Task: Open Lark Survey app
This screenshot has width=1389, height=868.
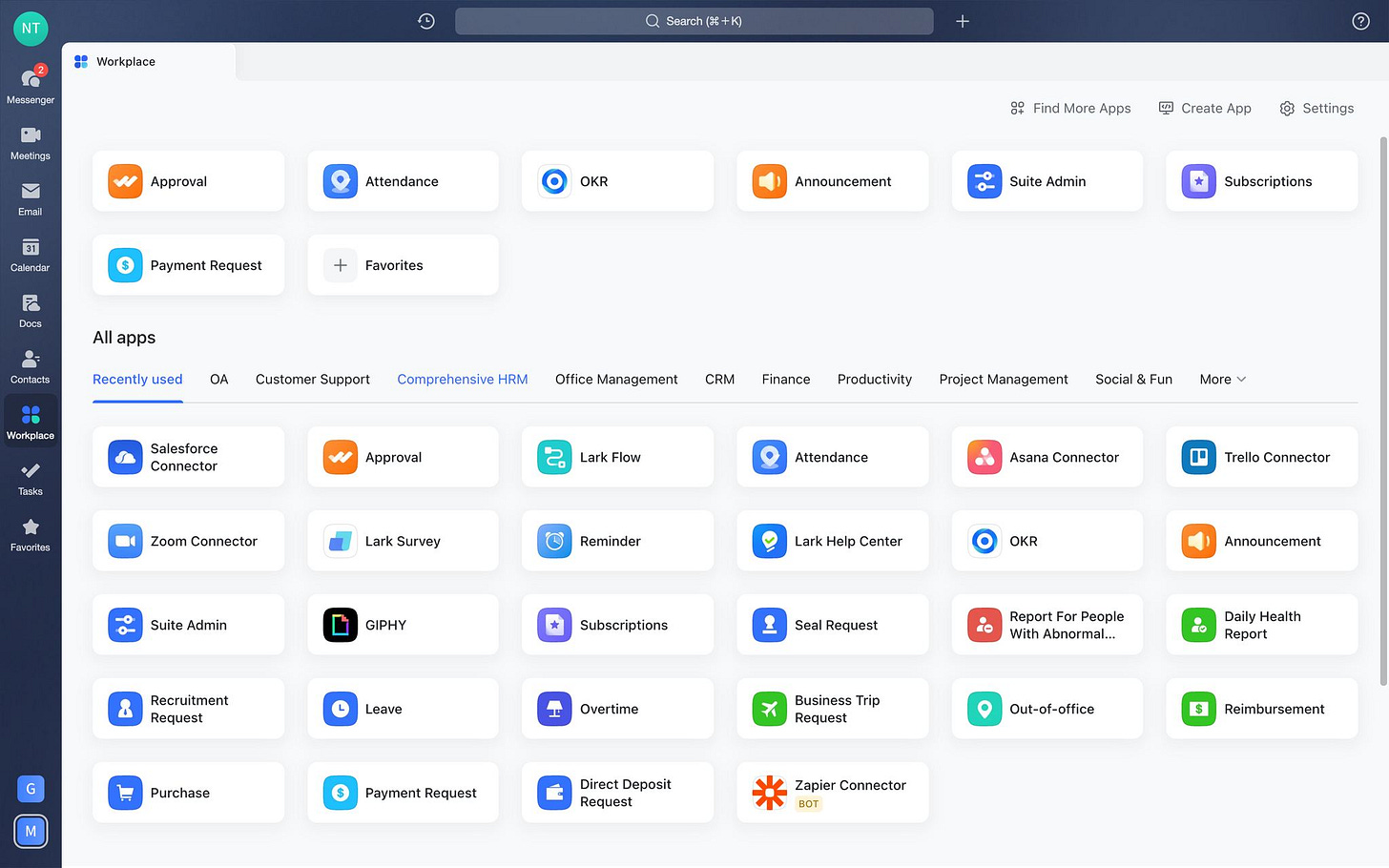Action: click(x=403, y=541)
